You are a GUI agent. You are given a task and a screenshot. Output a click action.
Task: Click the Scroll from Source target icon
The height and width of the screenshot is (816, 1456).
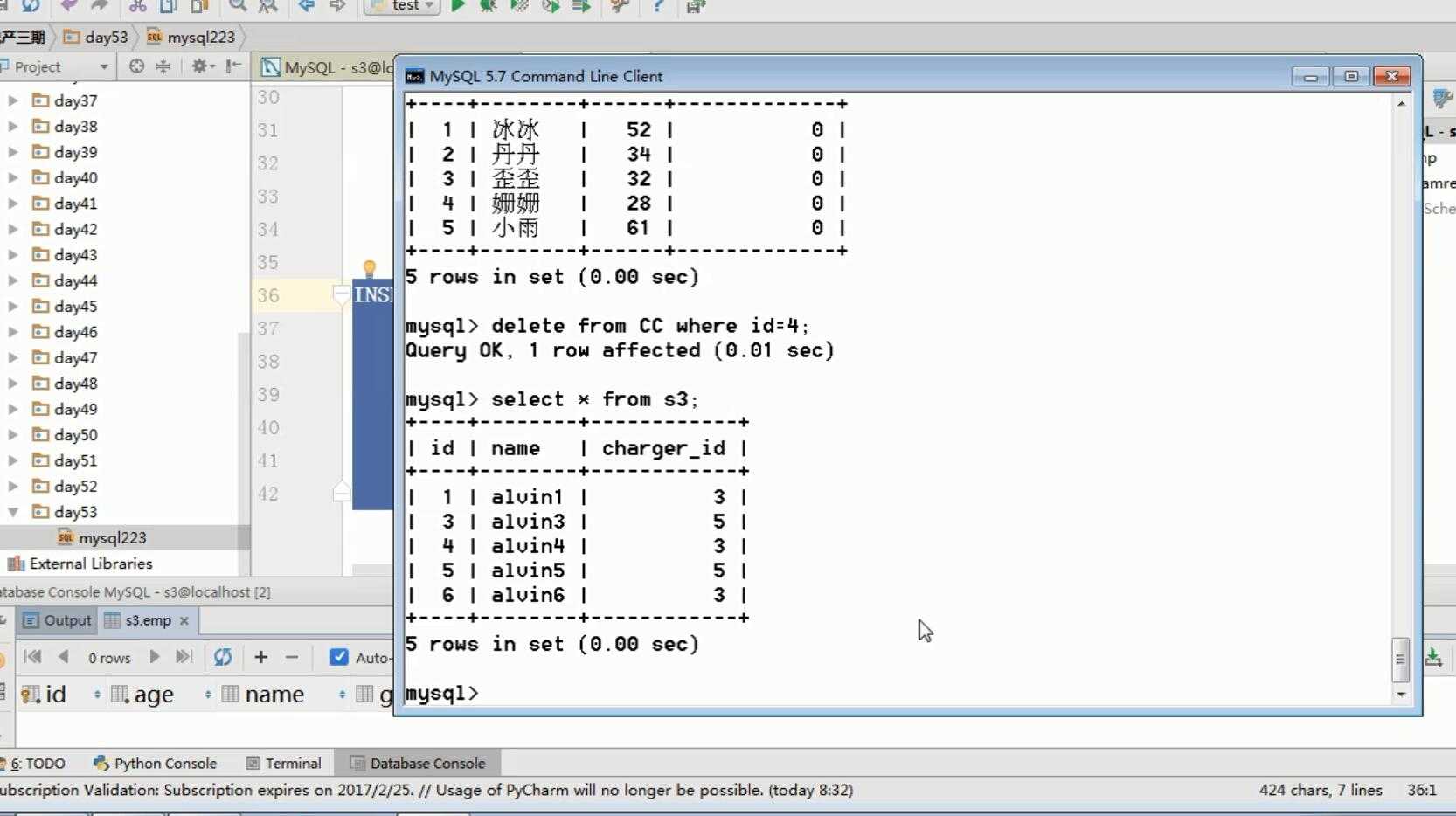click(x=136, y=66)
